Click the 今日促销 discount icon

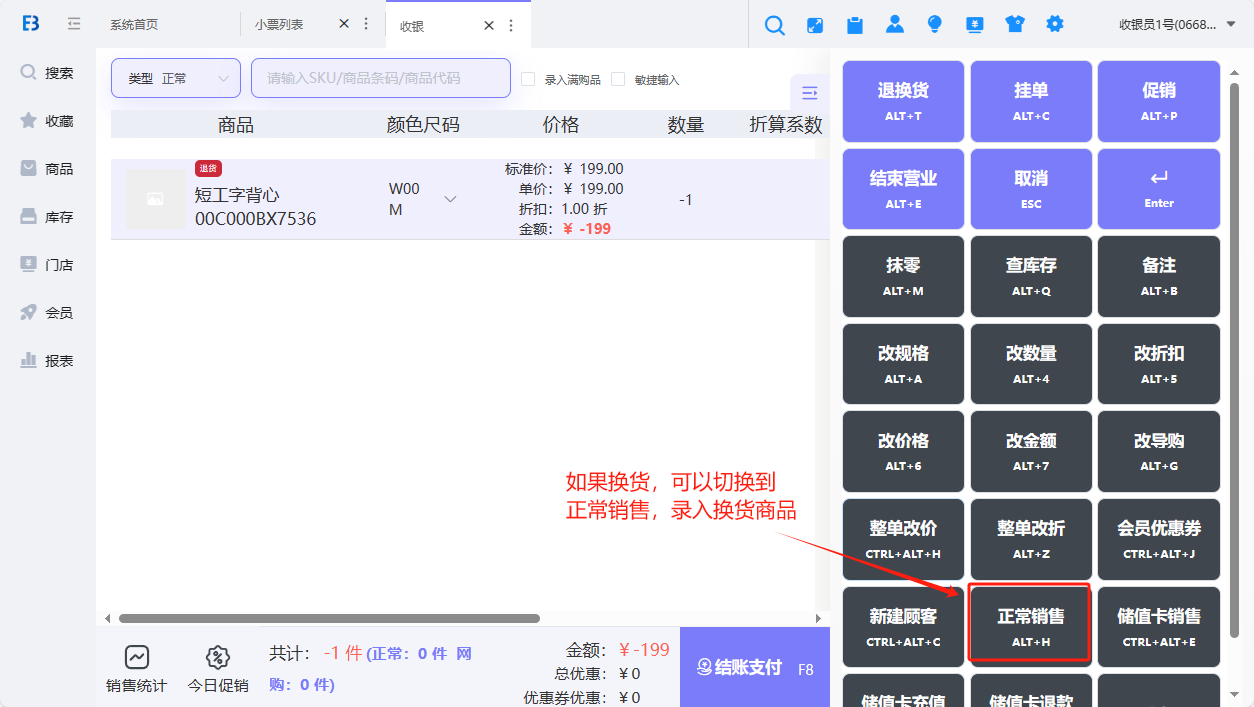[218, 657]
